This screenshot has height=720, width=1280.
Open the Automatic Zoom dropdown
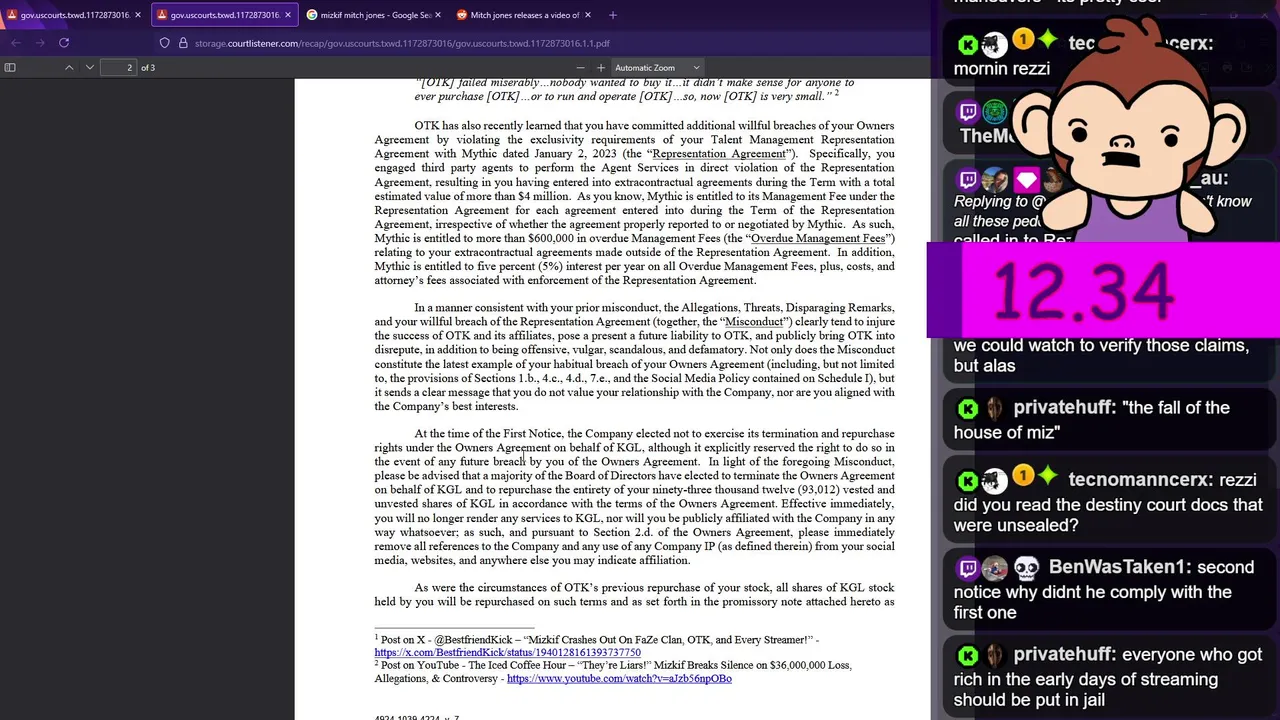coord(657,67)
